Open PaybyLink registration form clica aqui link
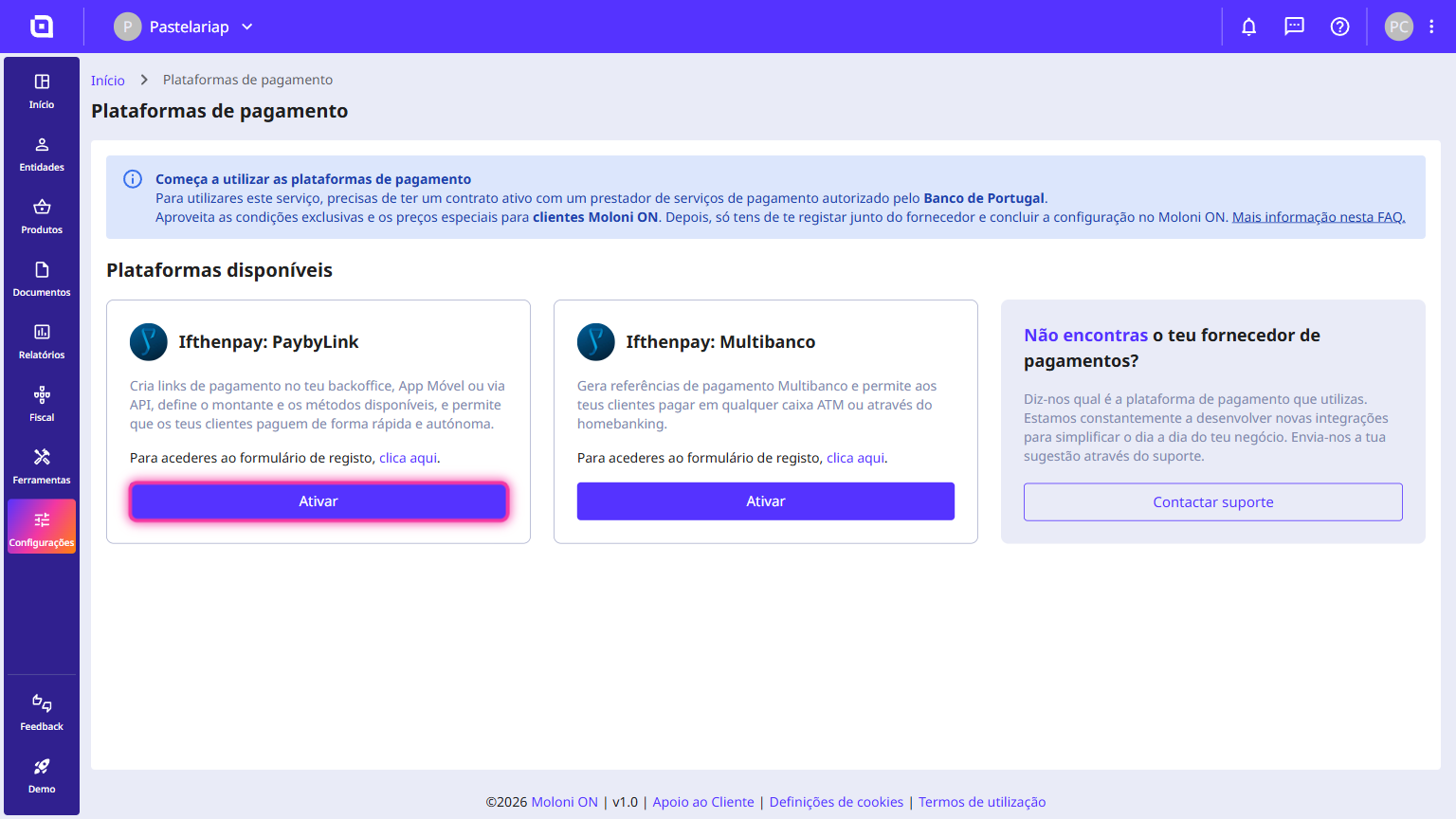1456x819 pixels. coord(409,458)
